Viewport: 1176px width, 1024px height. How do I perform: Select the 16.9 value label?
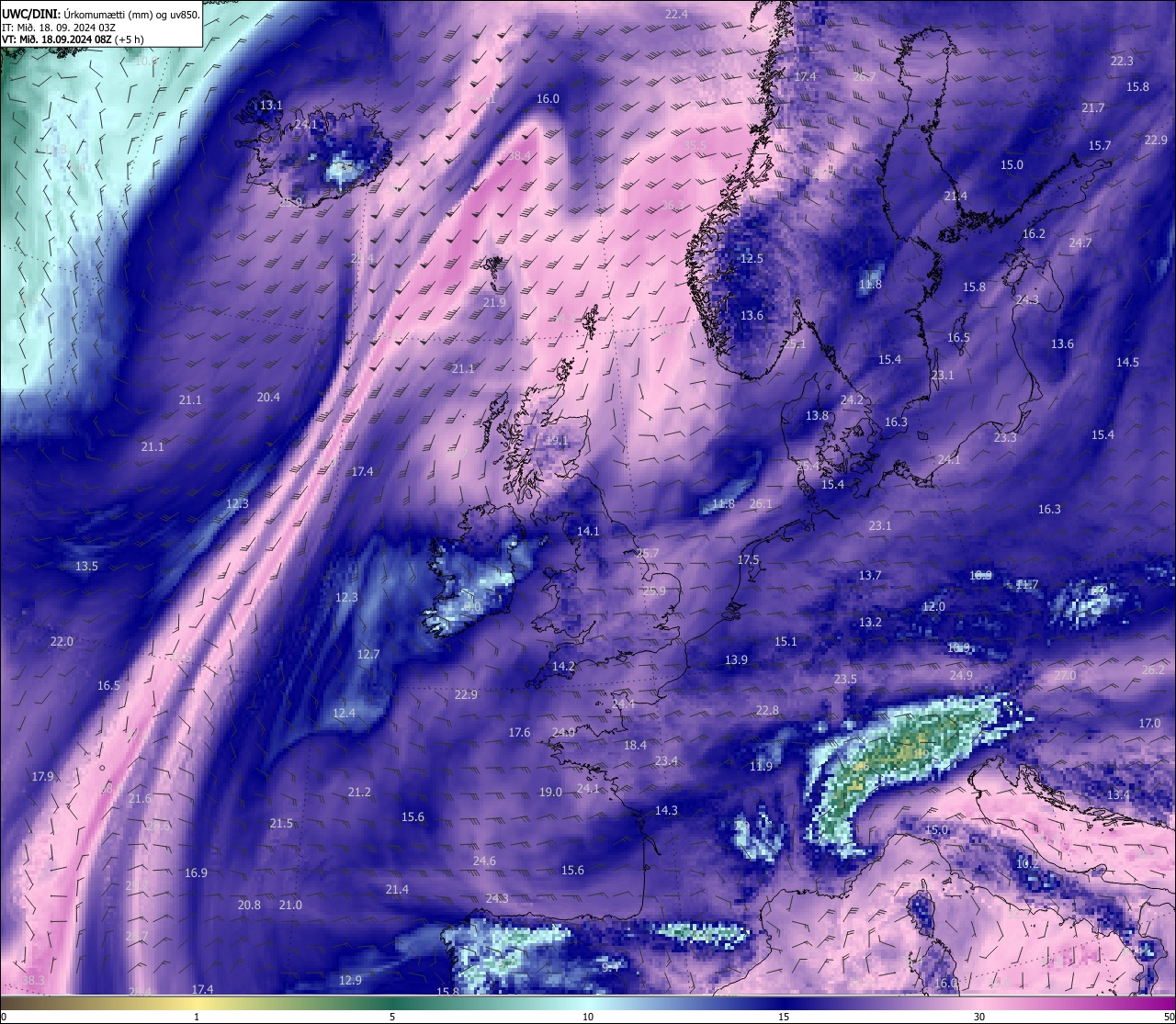click(x=196, y=873)
